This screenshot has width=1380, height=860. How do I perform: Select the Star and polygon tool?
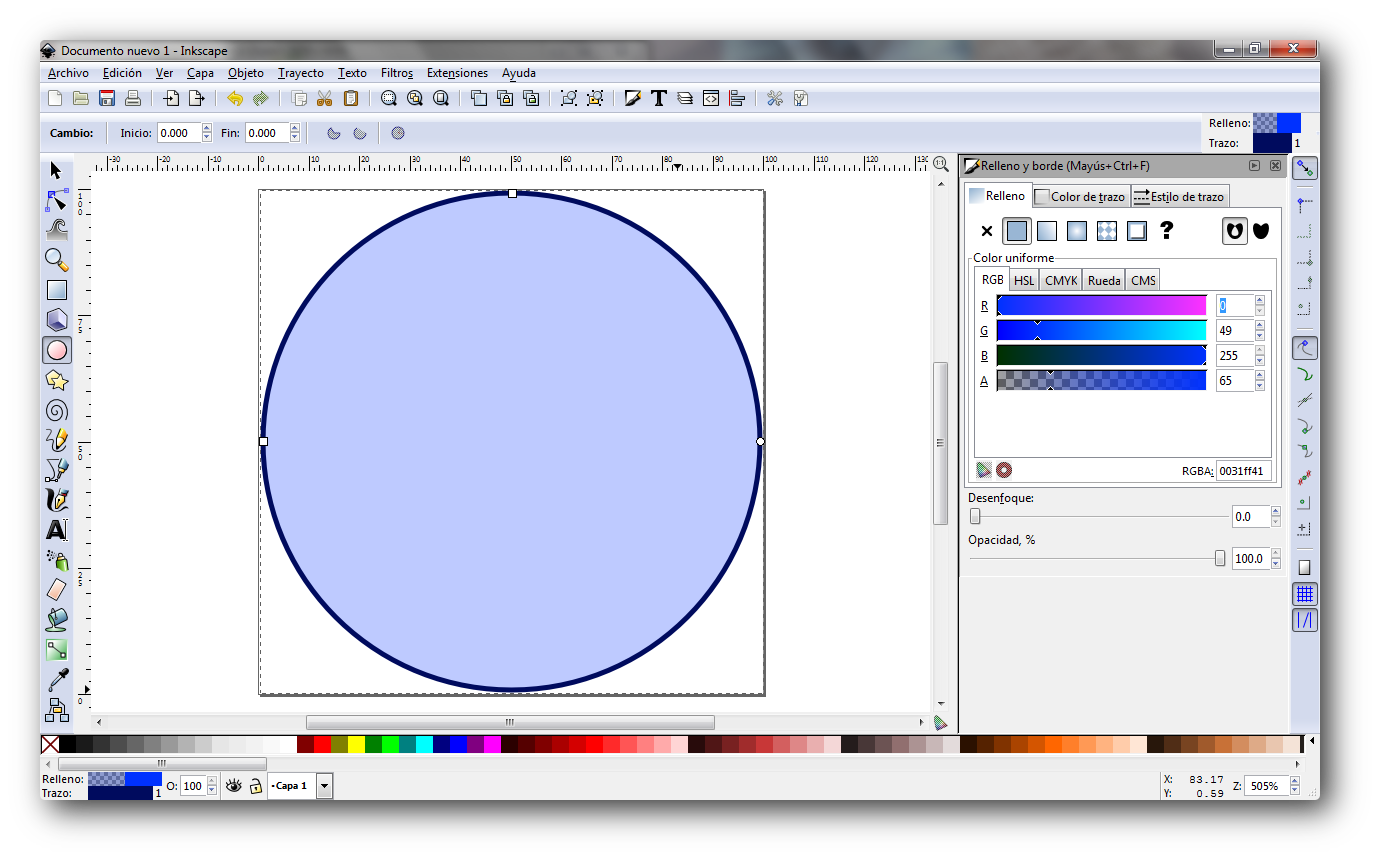tap(57, 380)
